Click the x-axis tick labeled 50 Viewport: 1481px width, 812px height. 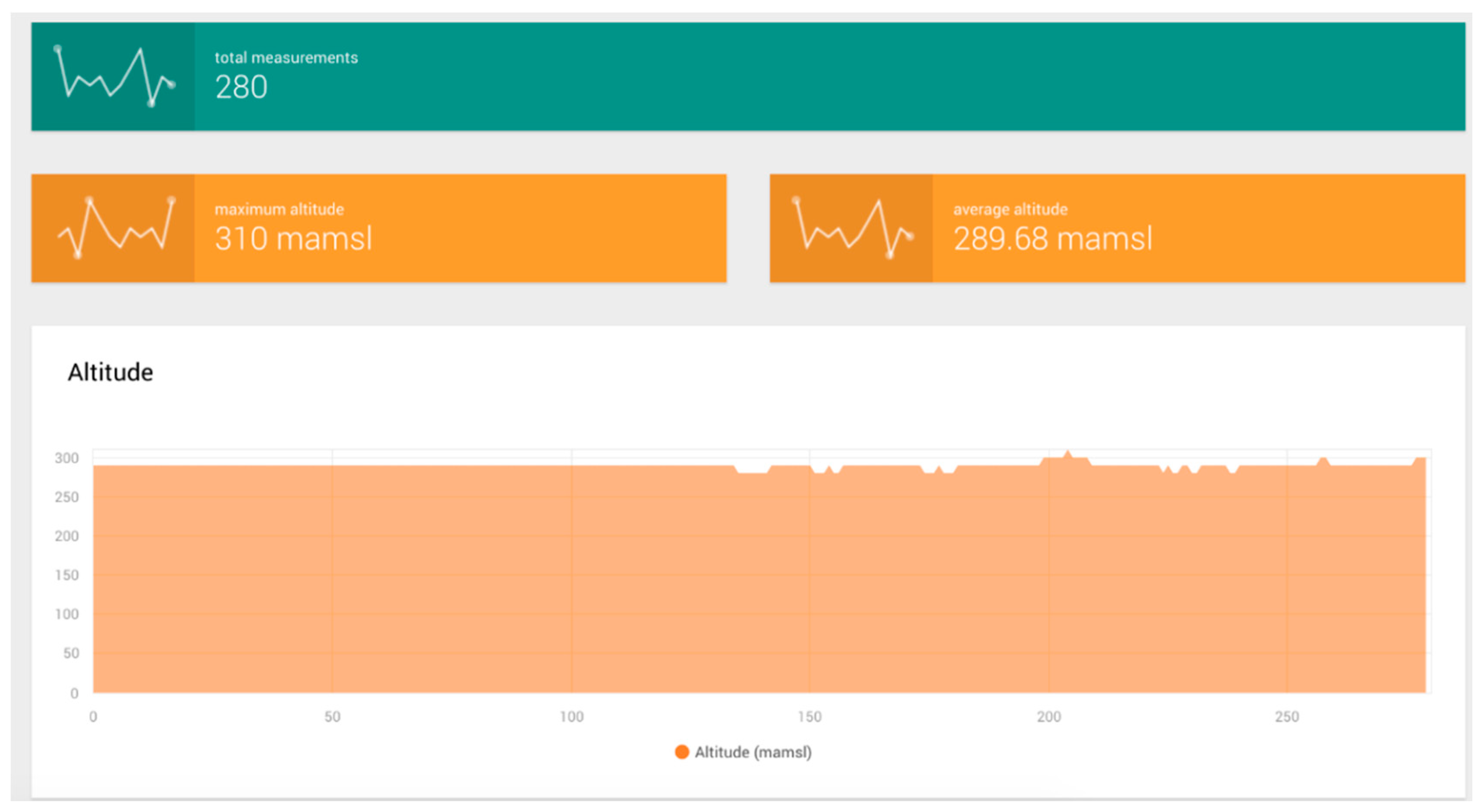332,716
